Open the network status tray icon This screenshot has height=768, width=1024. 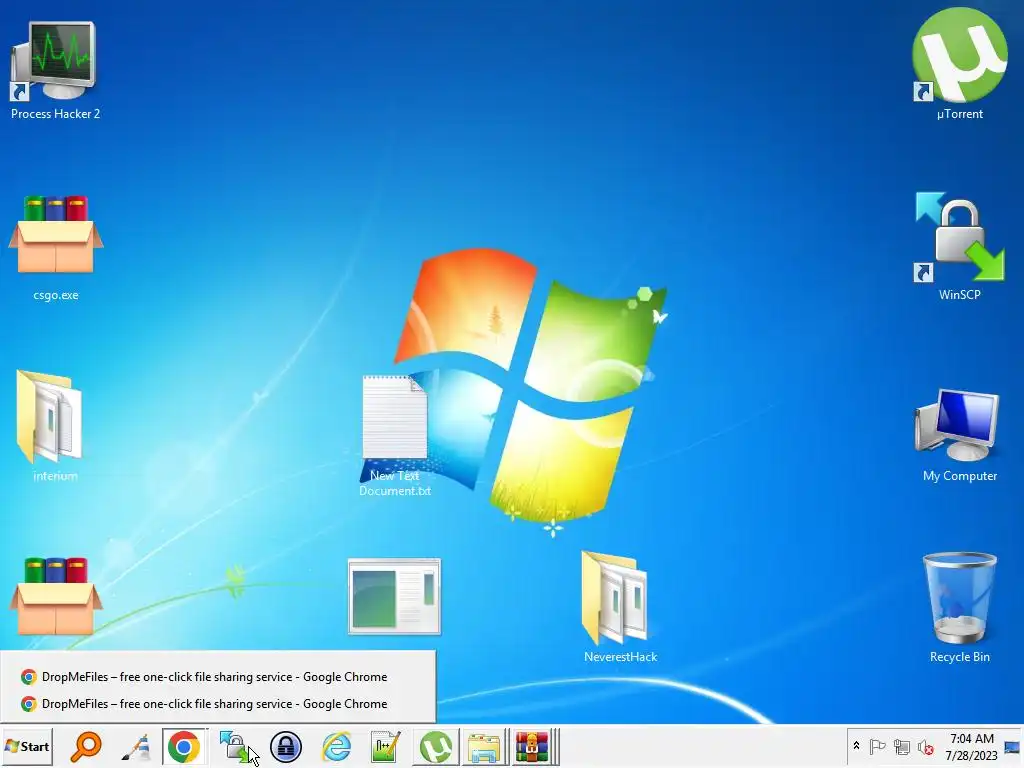click(x=902, y=746)
